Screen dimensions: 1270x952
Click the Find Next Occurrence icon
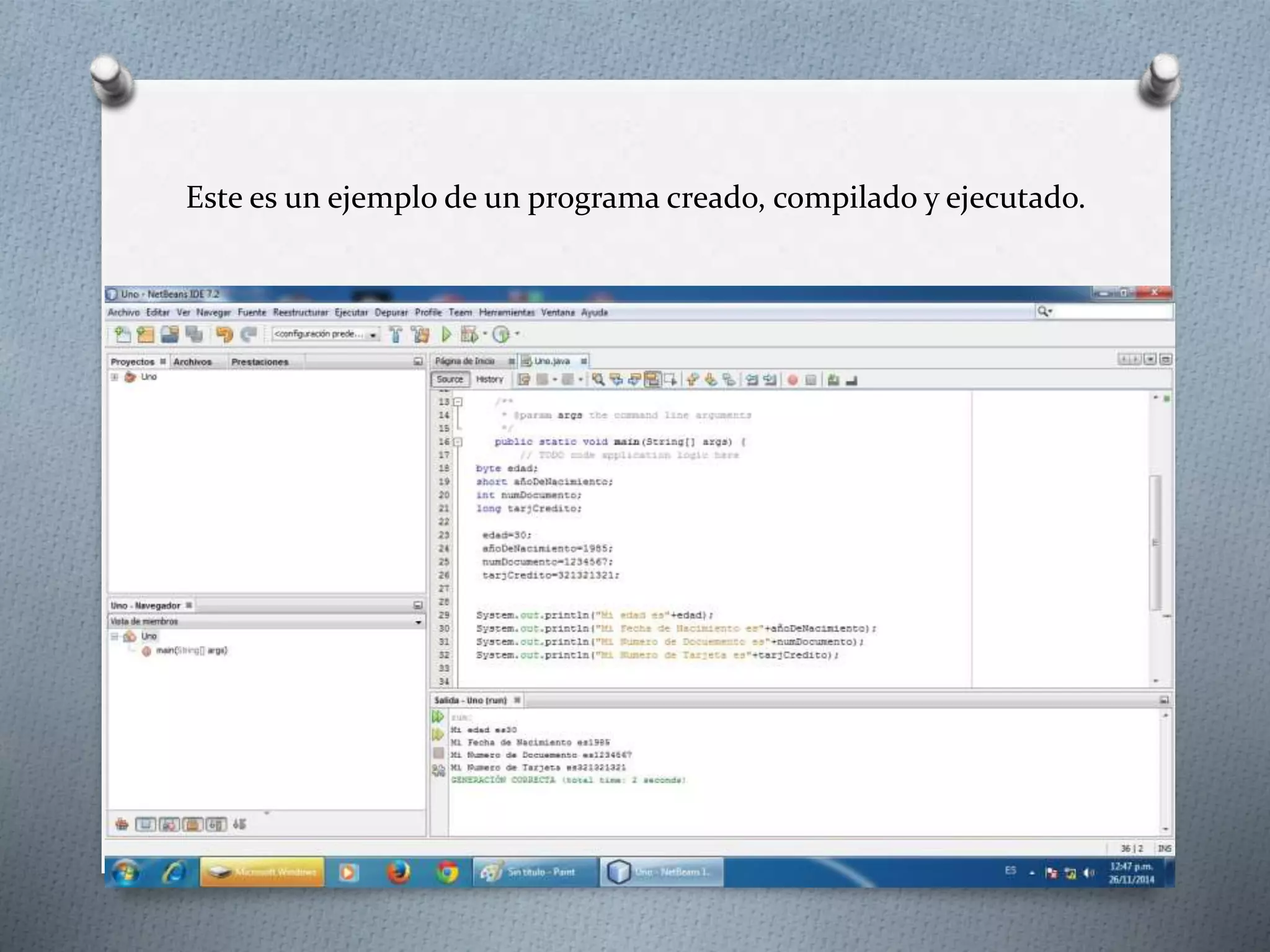click(634, 379)
